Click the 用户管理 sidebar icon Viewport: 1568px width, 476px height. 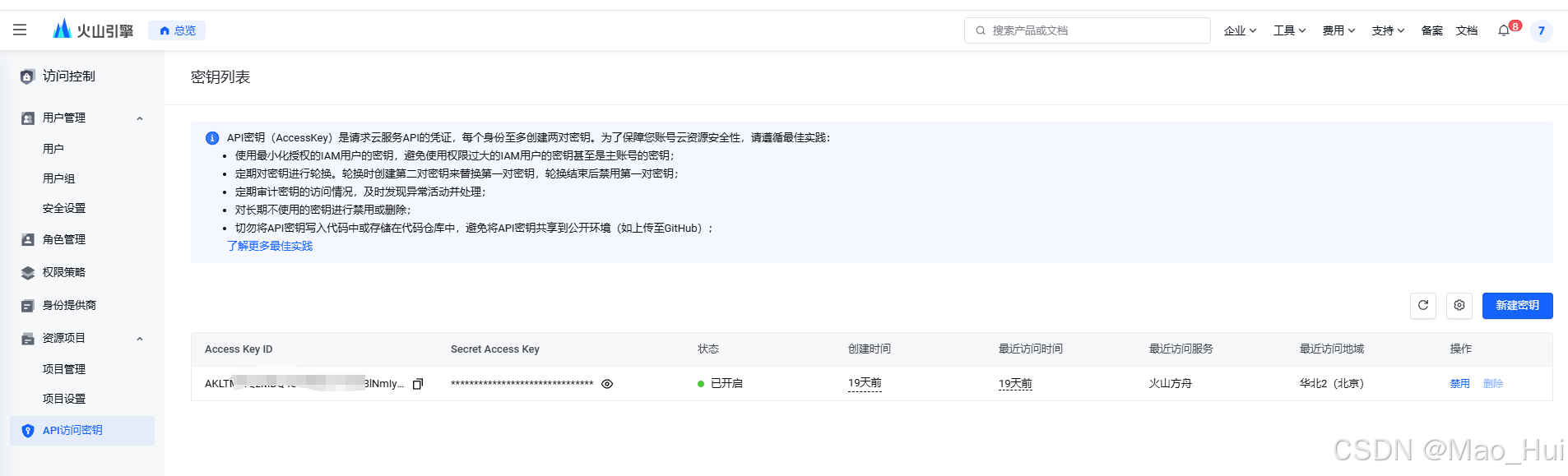pos(28,118)
